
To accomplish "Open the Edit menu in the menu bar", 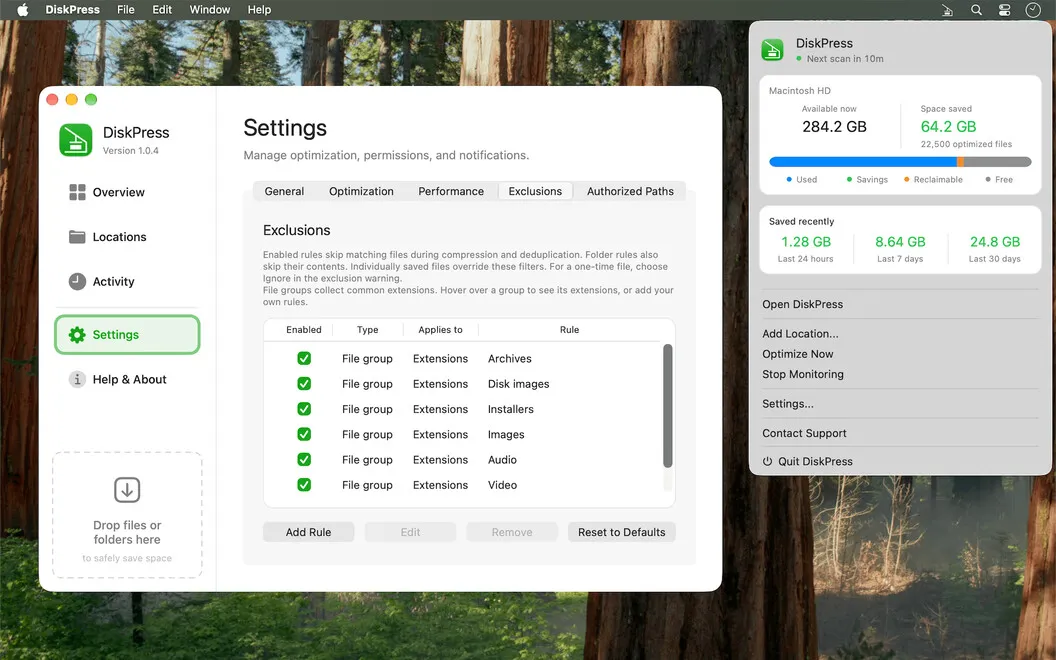I will pyautogui.click(x=162, y=9).
